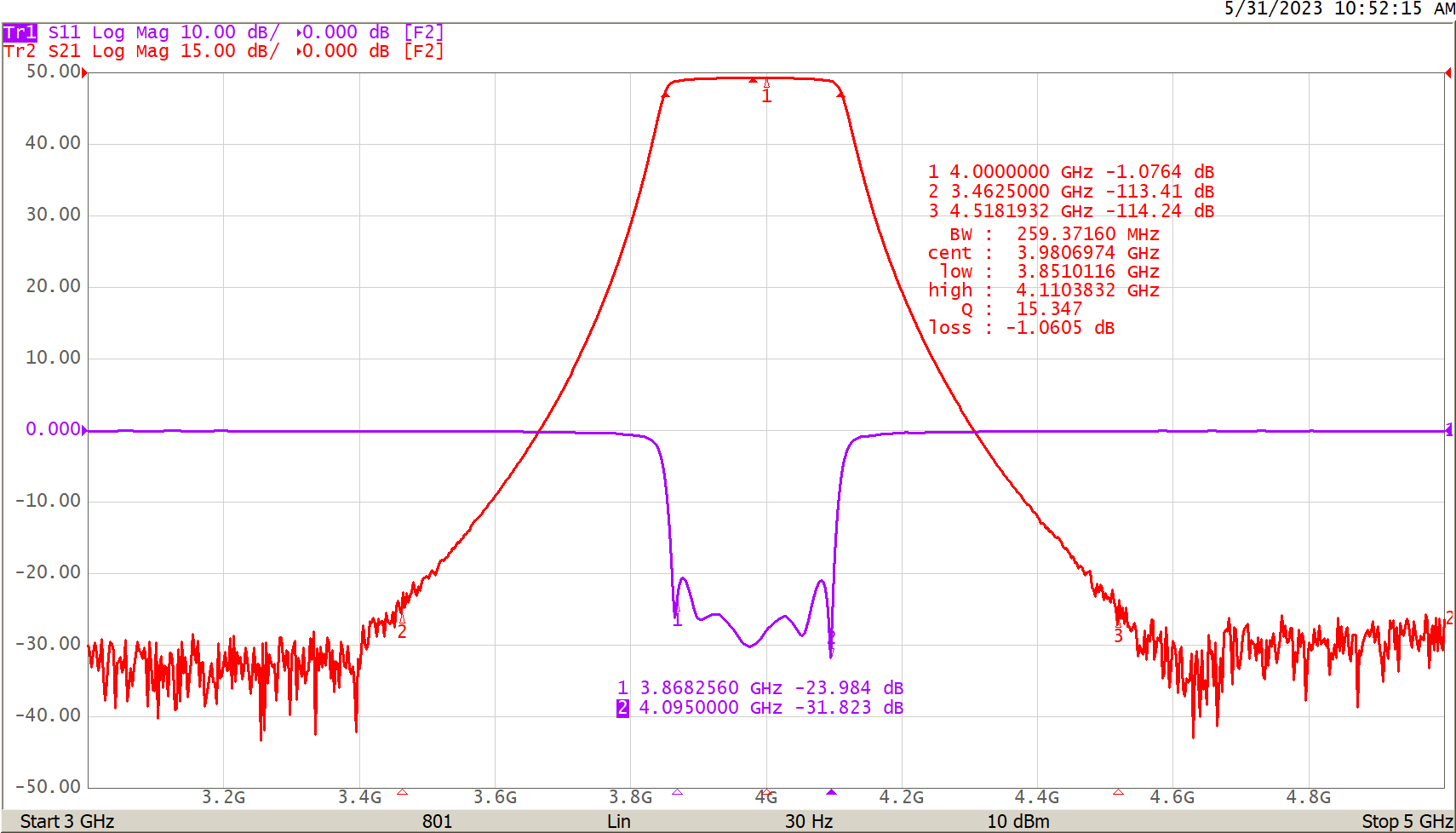Open the 801 sweep points setting
Image resolution: width=1456 pixels, height=833 pixels.
(438, 821)
